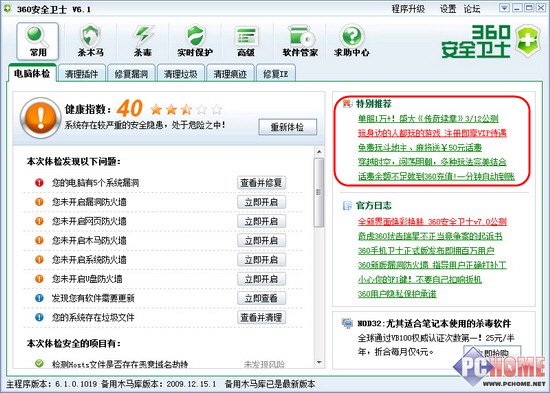Open 实时保护 real-time protection
This screenshot has width=550, height=393.
click(x=195, y=41)
